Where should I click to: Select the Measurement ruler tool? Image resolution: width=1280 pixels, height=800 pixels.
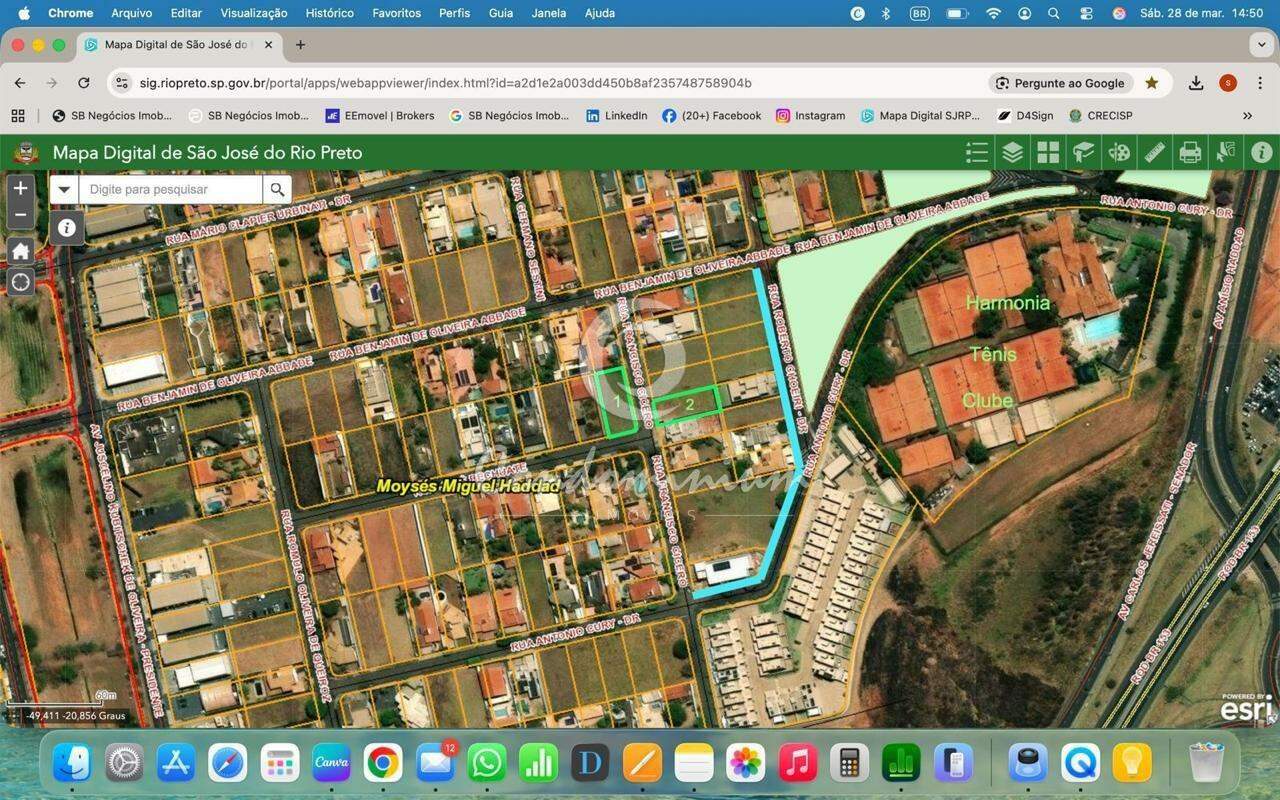coord(1155,152)
